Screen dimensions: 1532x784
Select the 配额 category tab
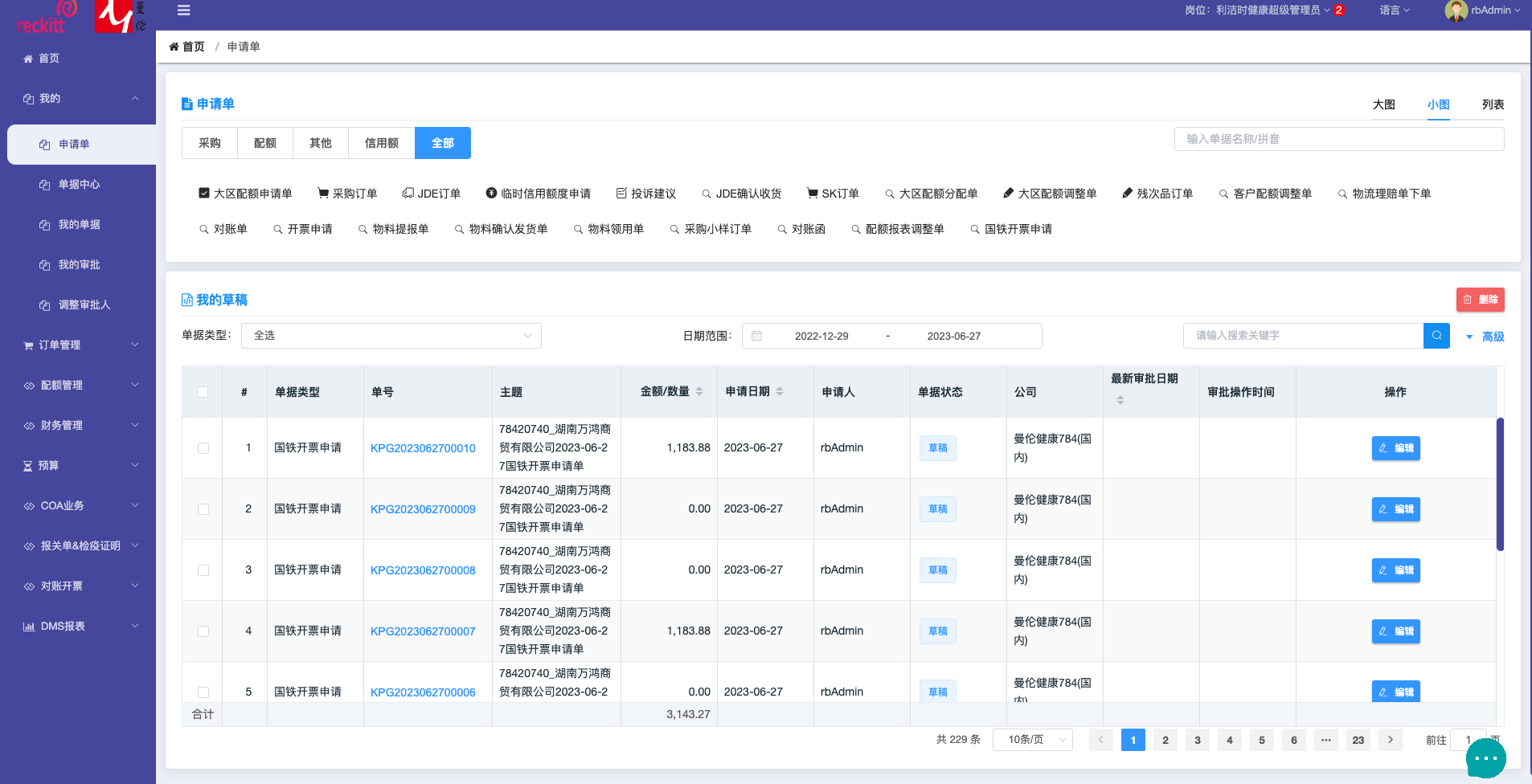265,143
